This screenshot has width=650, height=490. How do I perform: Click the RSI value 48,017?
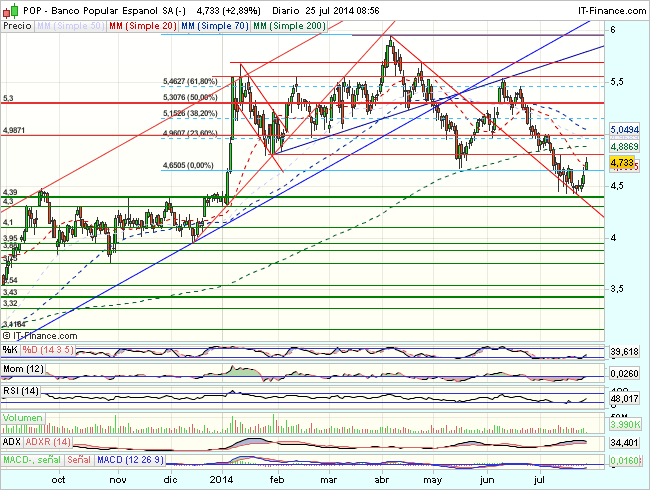(624, 398)
